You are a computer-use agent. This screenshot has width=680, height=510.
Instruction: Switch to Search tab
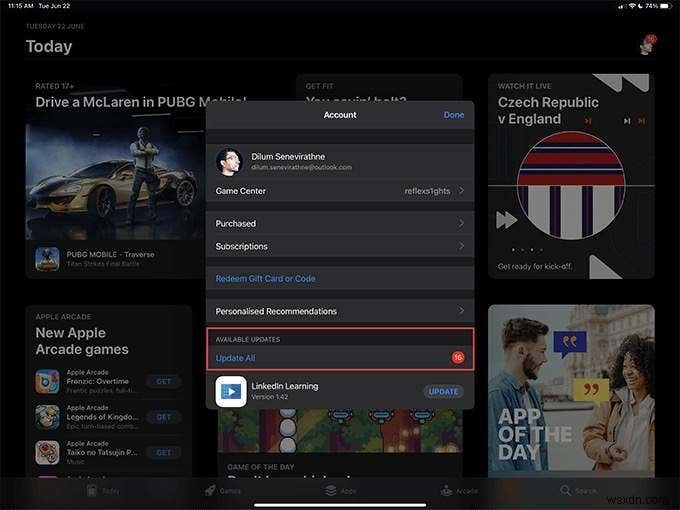tap(578, 491)
